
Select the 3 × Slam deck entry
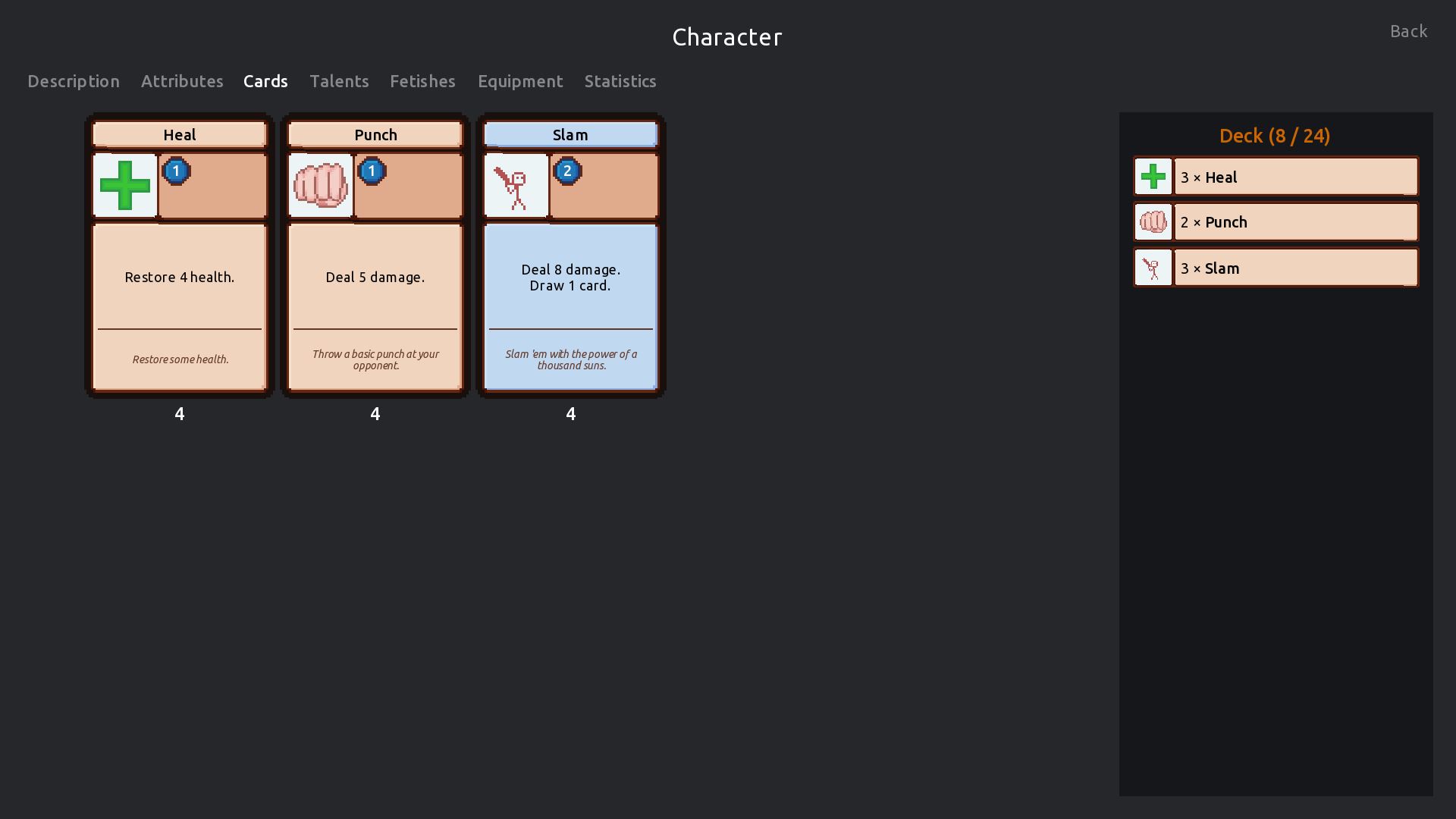pos(1295,268)
